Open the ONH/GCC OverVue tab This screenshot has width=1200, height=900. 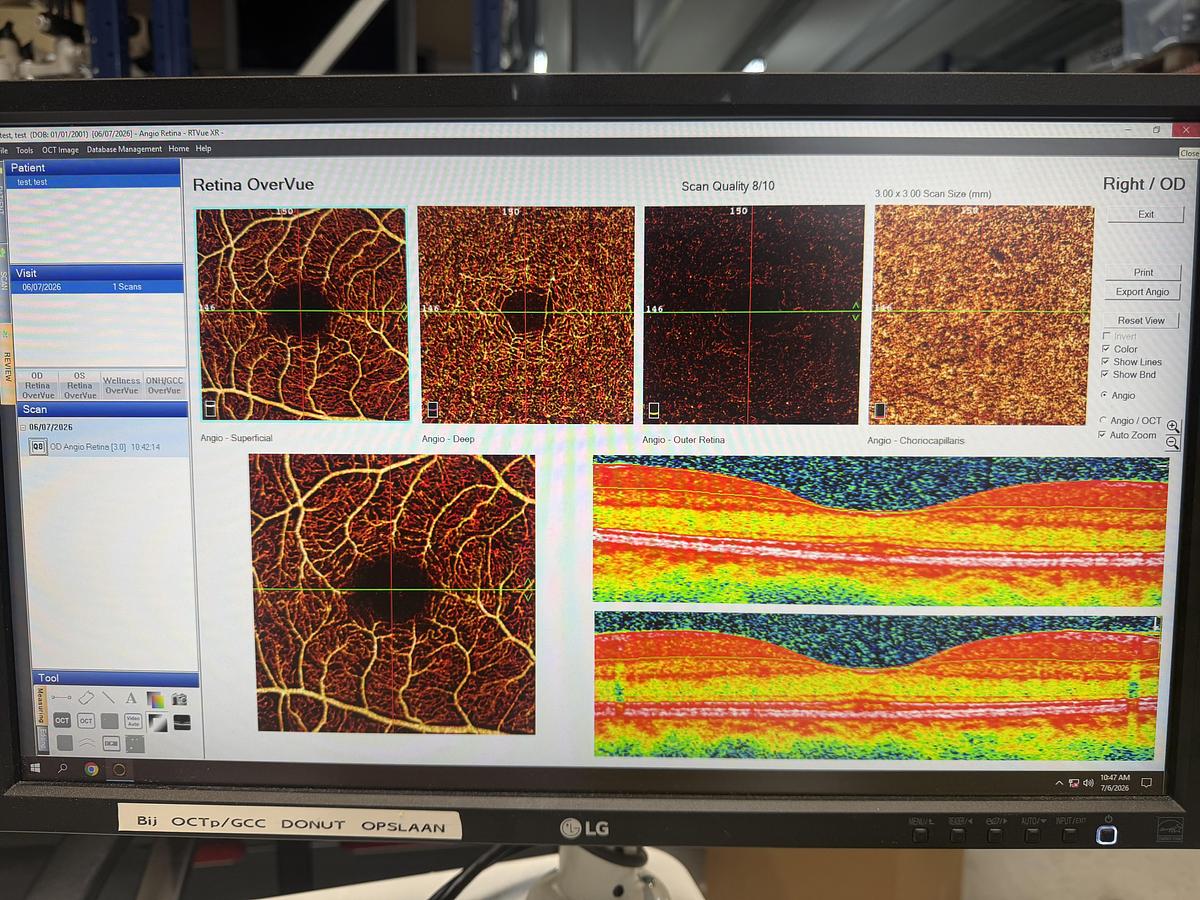pyautogui.click(x=164, y=385)
